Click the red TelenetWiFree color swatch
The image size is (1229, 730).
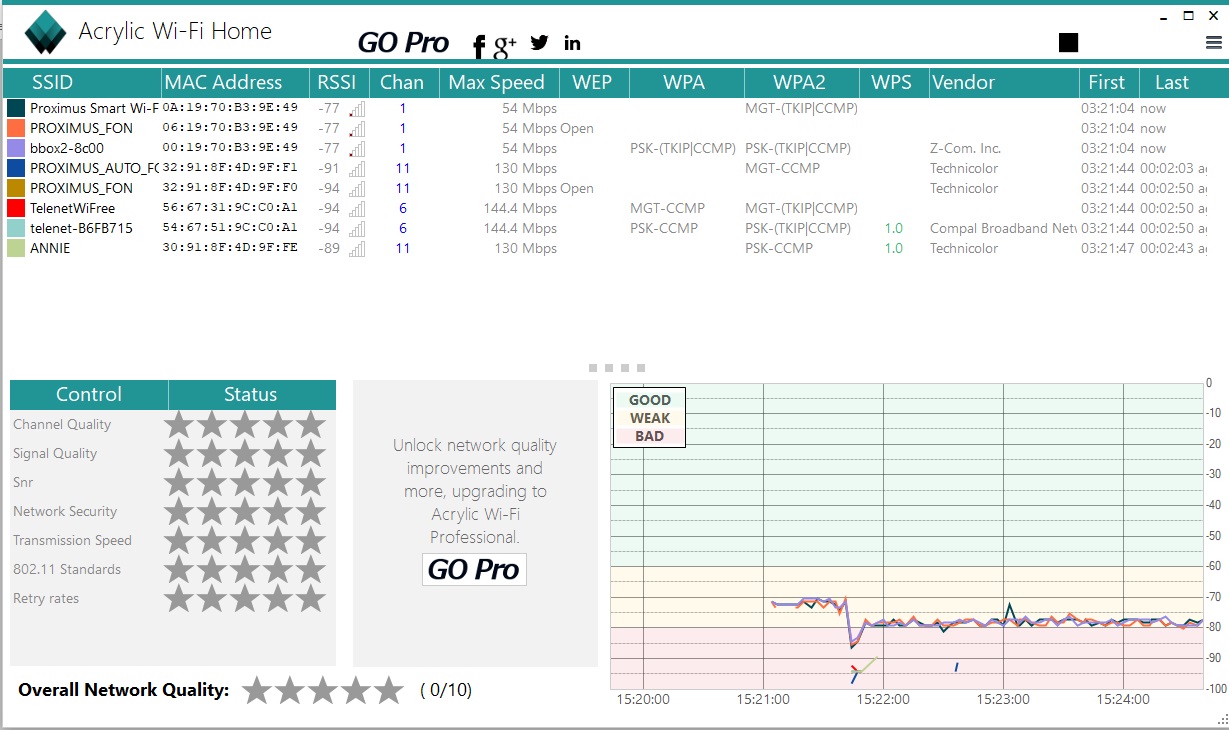[x=15, y=208]
